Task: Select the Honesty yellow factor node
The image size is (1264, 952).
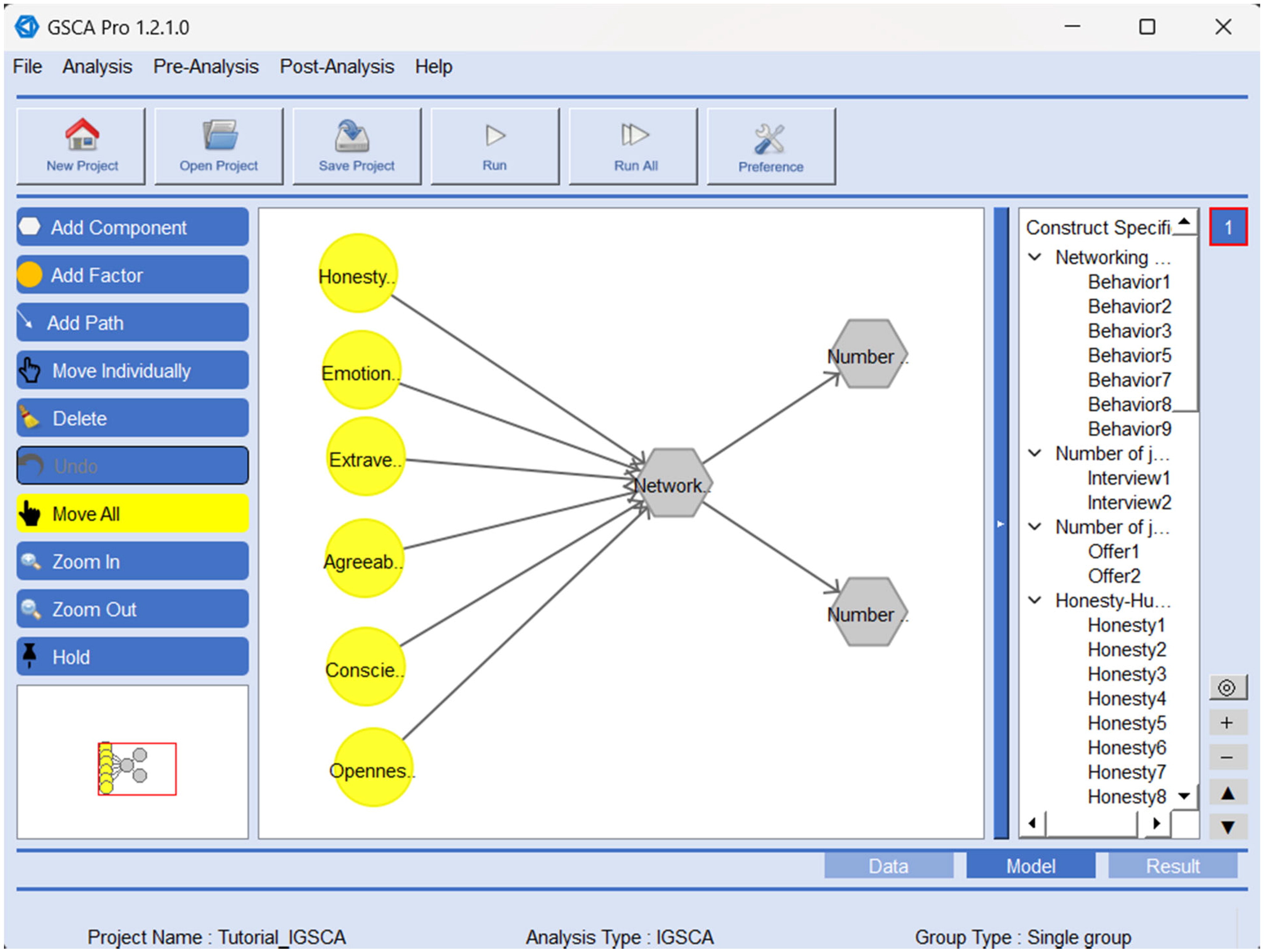Action: pos(358,274)
